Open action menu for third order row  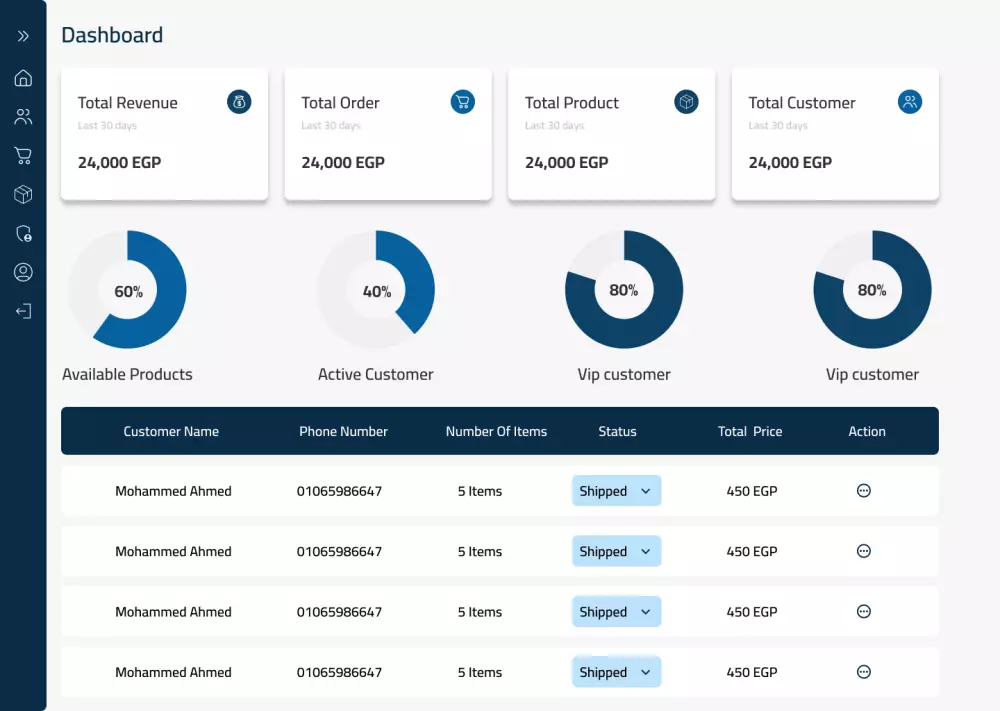[x=864, y=612]
